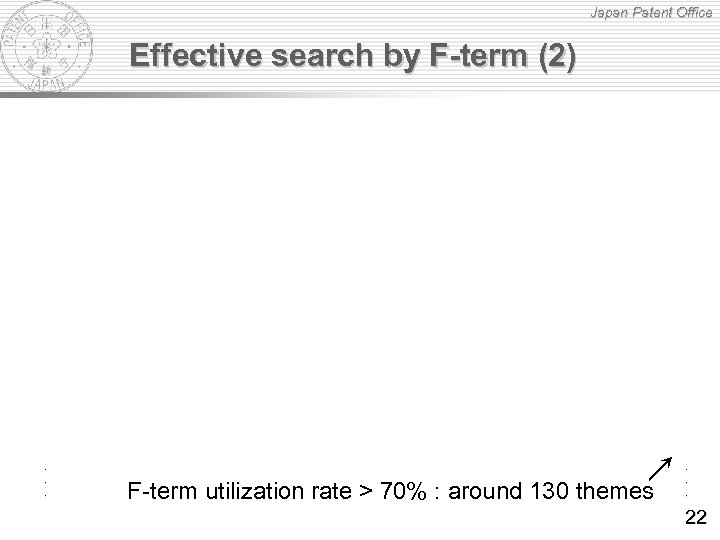Screen dimensions: 720x540
Task: Select the "Japan Patent Office" header text
Action: [x=650, y=13]
